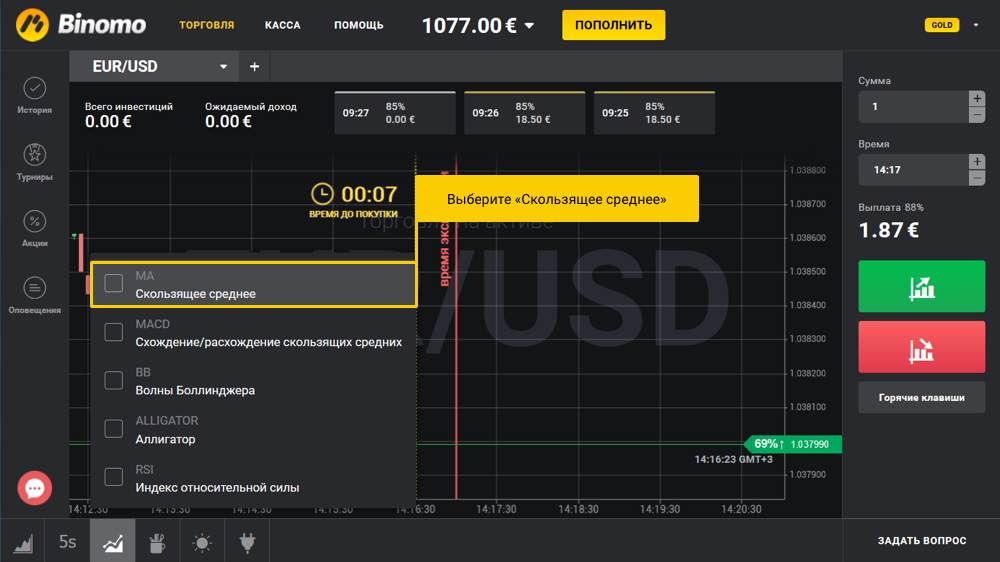Open the ТОРГОВЛЯ menu
This screenshot has height=562, width=1000.
tap(207, 25)
